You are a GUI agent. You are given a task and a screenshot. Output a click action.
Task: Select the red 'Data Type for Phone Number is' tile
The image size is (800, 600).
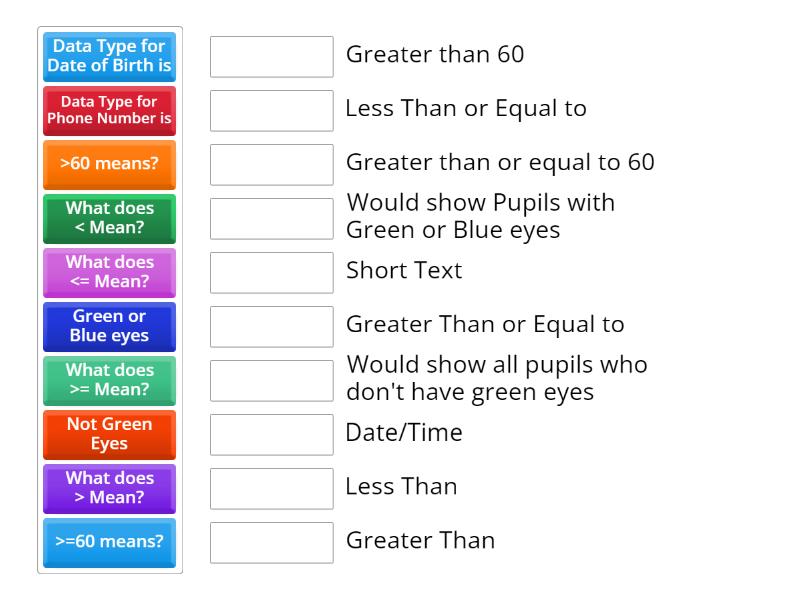point(110,110)
